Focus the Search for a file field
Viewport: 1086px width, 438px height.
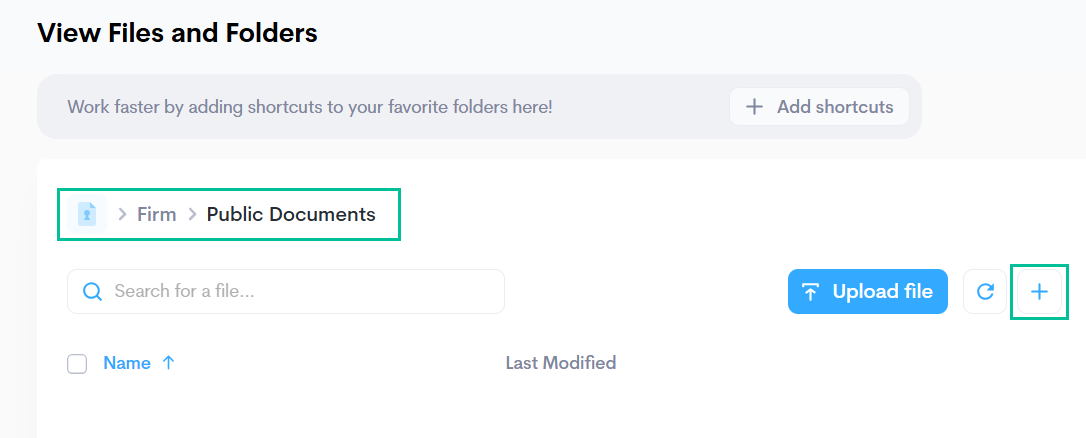tap(300, 292)
